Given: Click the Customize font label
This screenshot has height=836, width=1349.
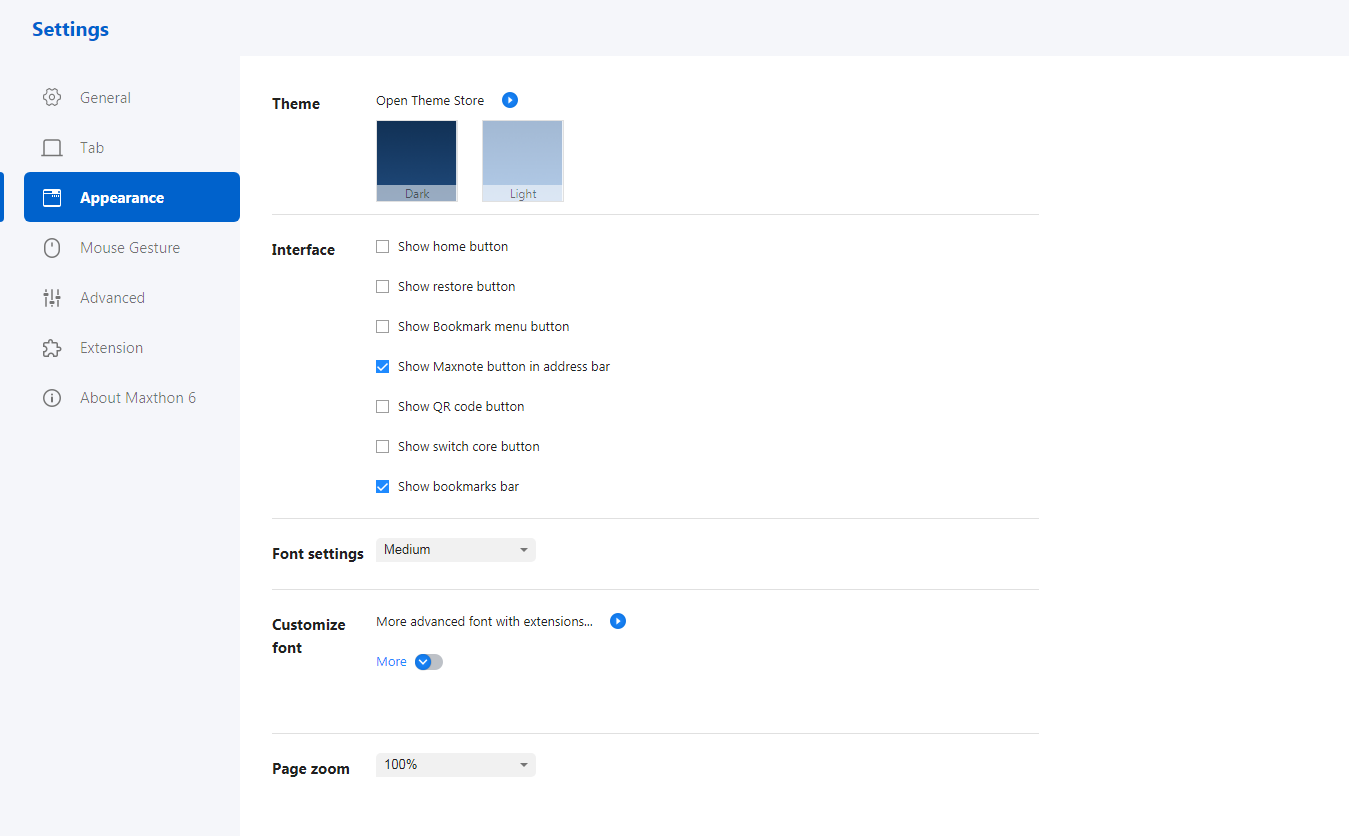Looking at the screenshot, I should [309, 636].
